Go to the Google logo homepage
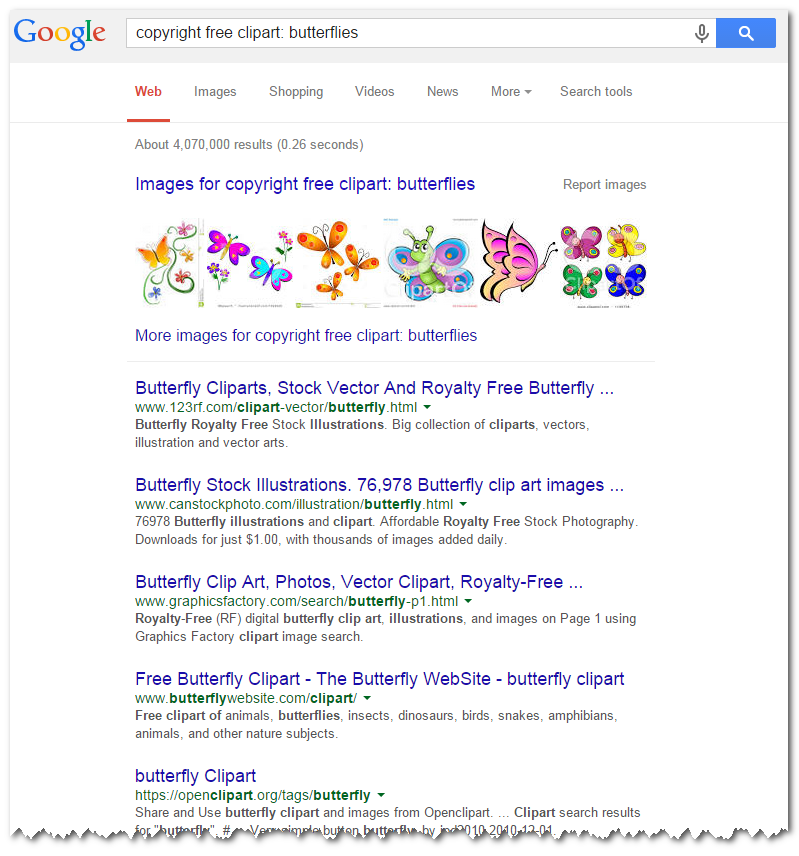The height and width of the screenshot is (856, 799). [x=59, y=33]
